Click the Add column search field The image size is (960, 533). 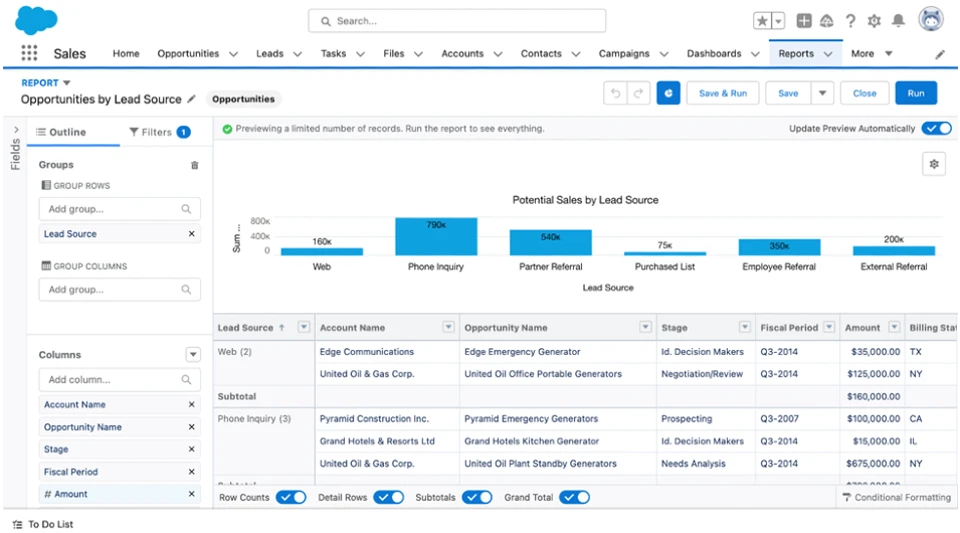click(x=119, y=379)
